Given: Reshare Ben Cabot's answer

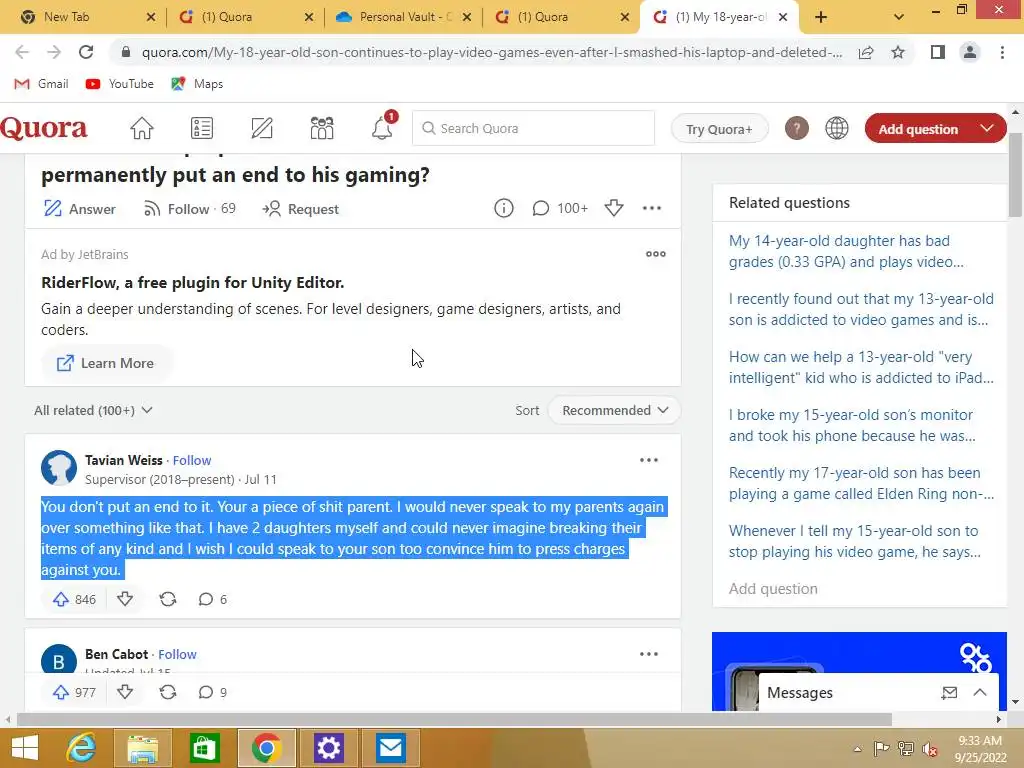Looking at the screenshot, I should 168,692.
